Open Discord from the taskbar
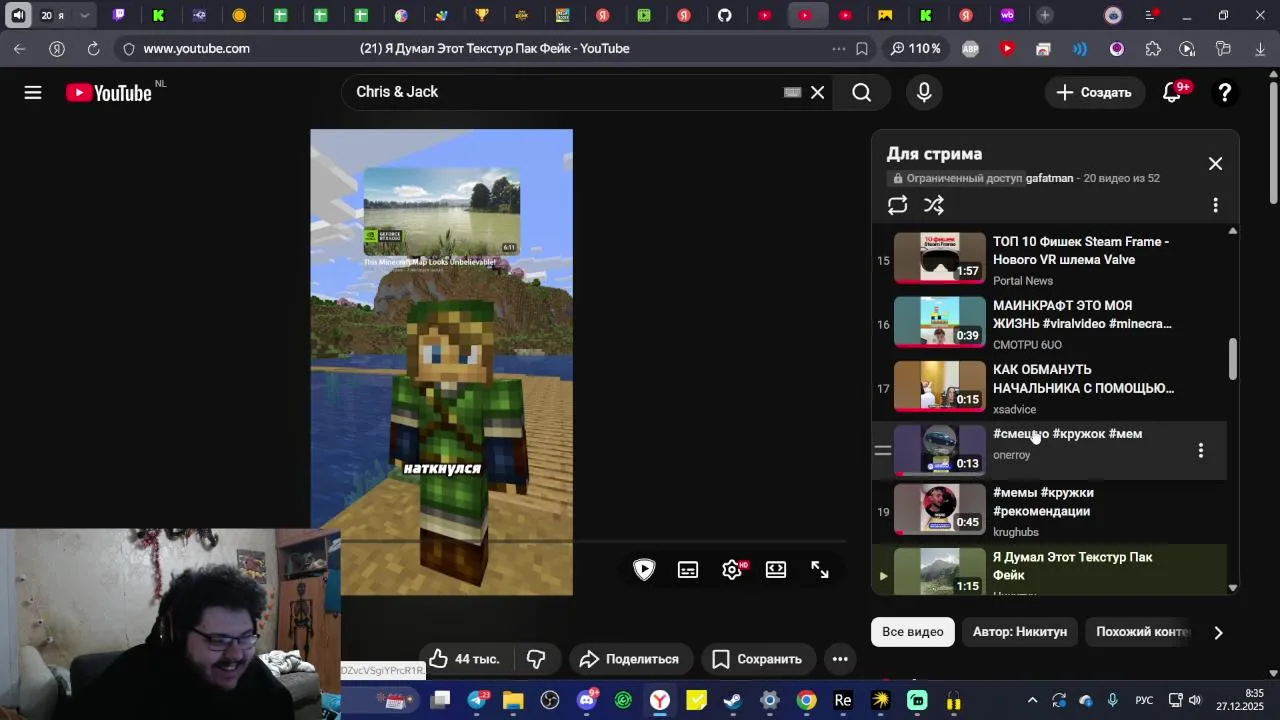Image resolution: width=1280 pixels, height=720 pixels. click(587, 700)
